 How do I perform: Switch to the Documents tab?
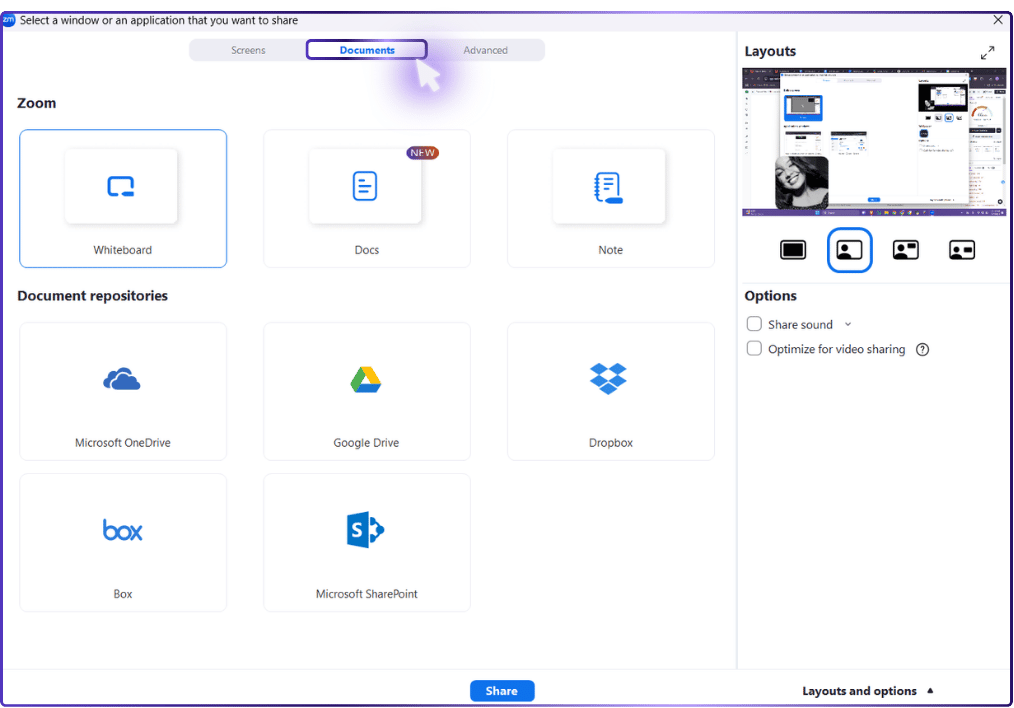click(367, 50)
